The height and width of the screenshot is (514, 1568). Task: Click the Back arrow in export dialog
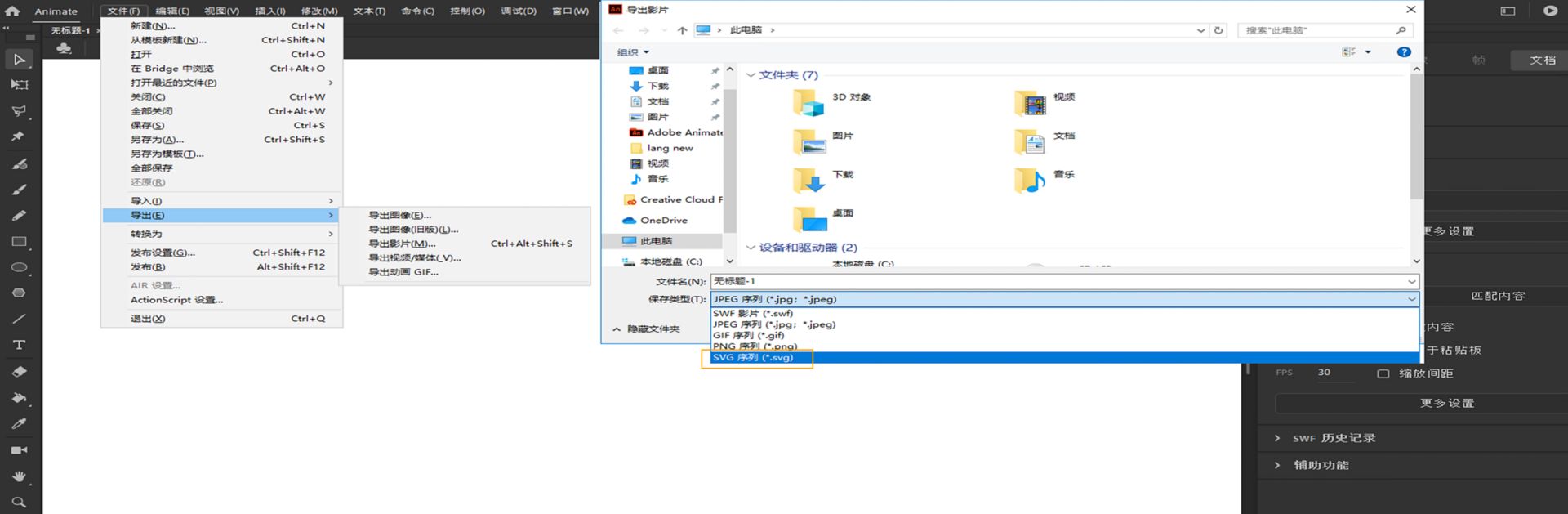pyautogui.click(x=618, y=30)
